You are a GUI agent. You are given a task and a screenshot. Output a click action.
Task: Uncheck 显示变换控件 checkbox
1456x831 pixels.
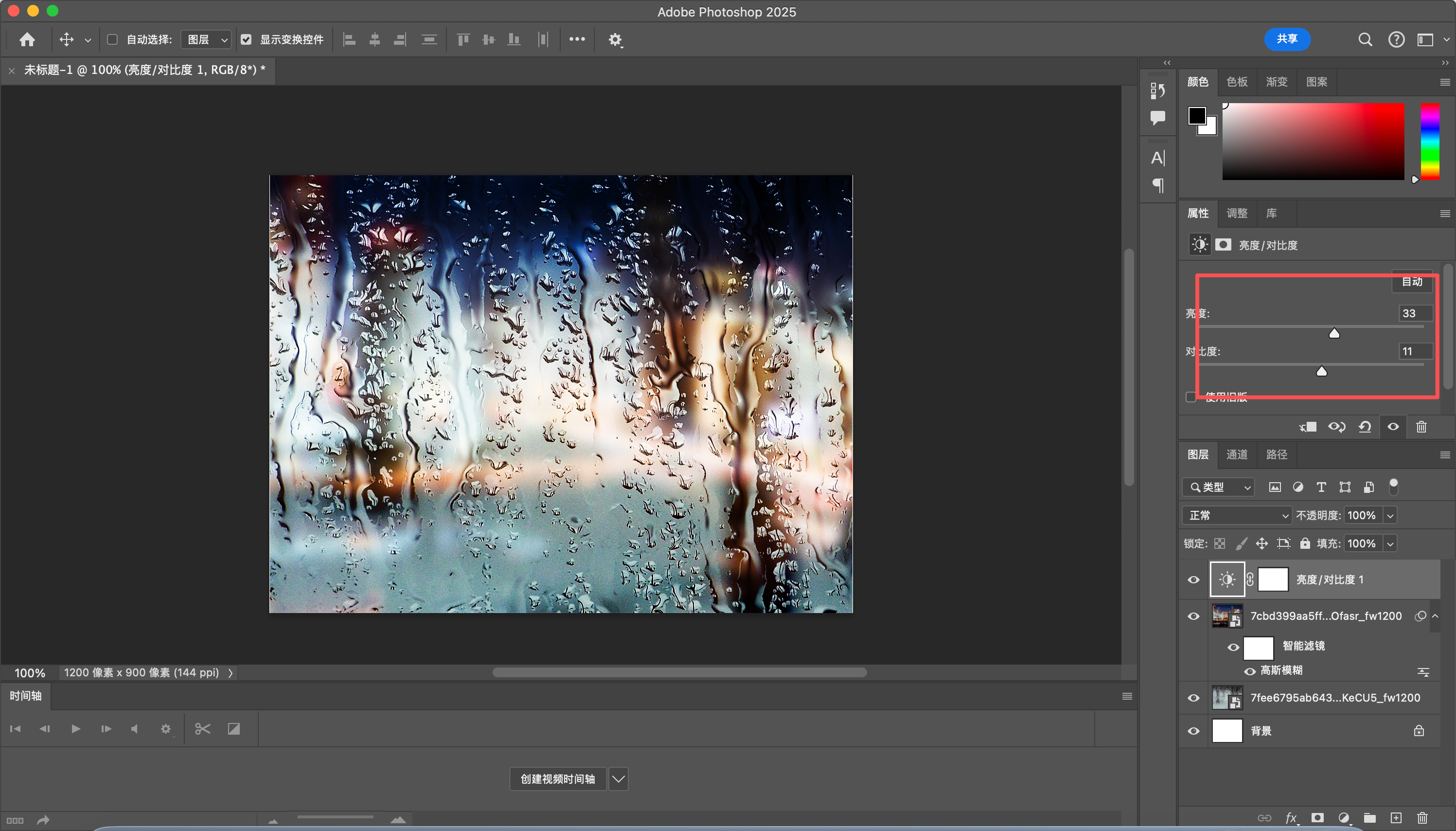[246, 39]
